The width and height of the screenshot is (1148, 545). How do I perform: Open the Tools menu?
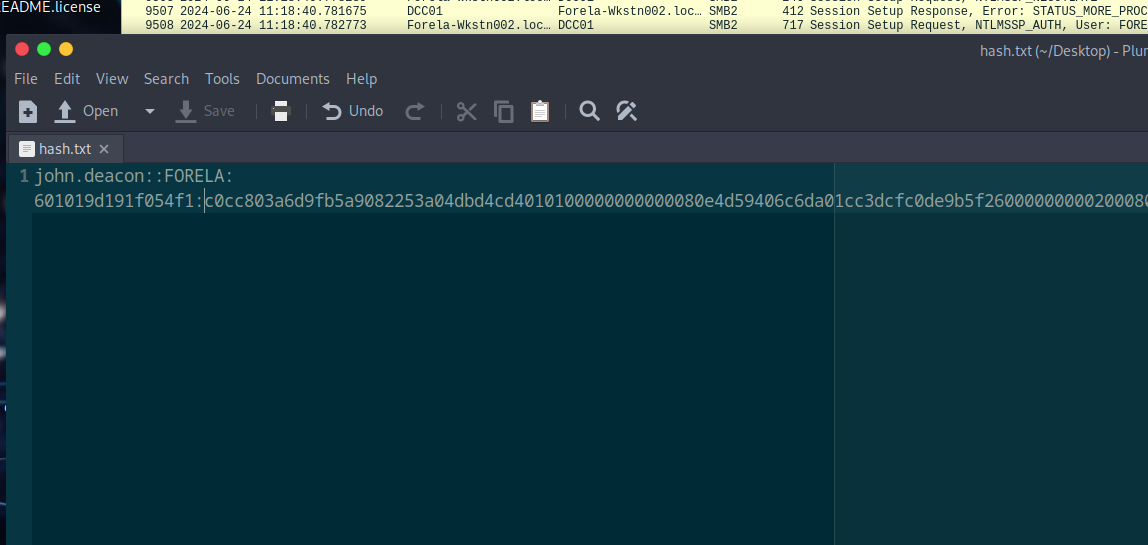point(223,78)
